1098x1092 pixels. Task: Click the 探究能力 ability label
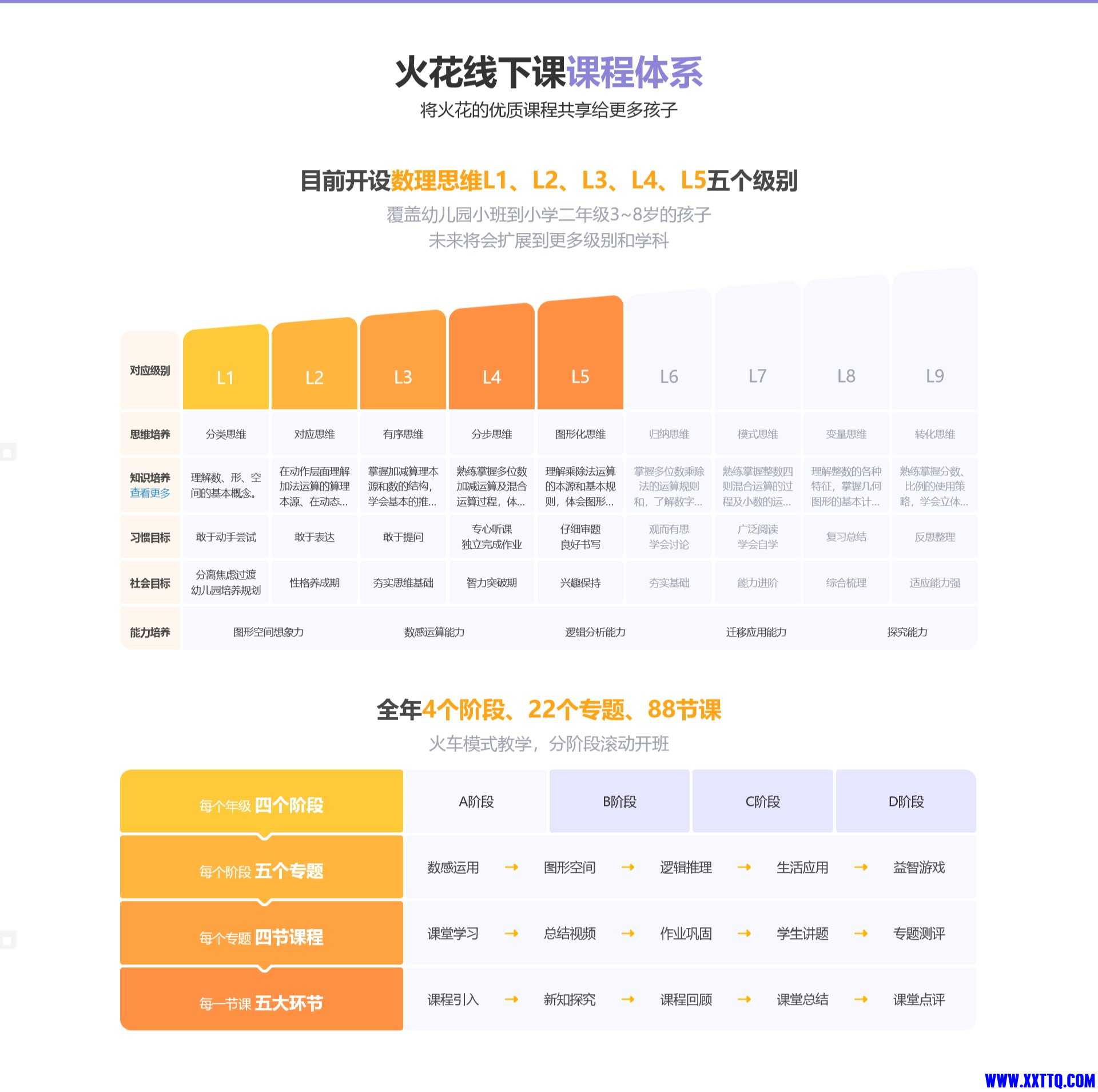[x=908, y=632]
